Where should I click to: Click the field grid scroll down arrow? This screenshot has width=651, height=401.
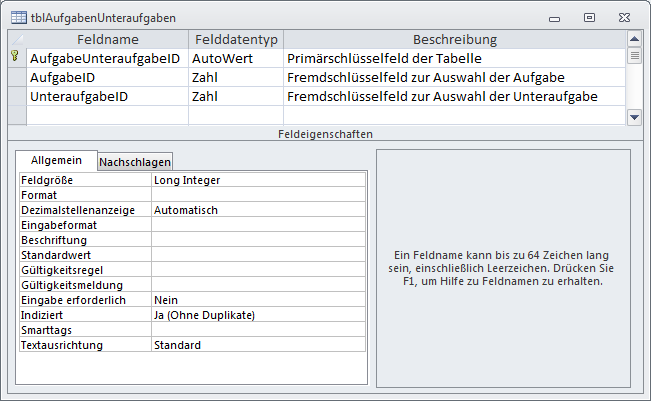[634, 116]
